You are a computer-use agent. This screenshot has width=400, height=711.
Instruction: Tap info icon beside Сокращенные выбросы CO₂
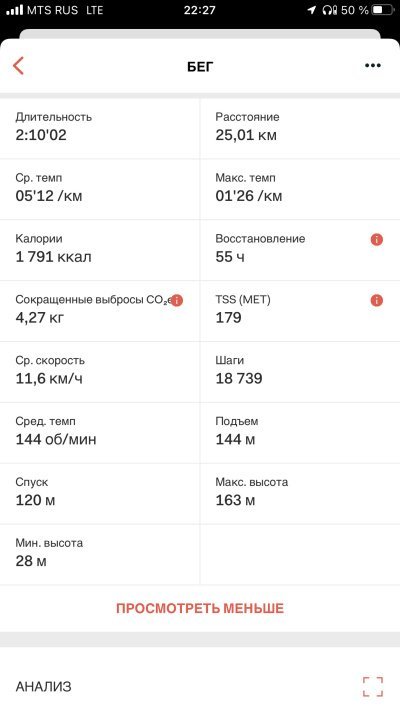pyautogui.click(x=176, y=300)
